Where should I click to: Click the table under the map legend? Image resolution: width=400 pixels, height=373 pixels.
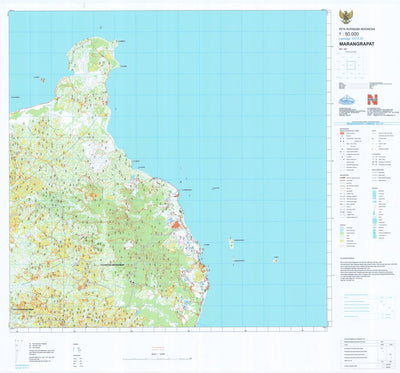pyautogui.click(x=367, y=354)
